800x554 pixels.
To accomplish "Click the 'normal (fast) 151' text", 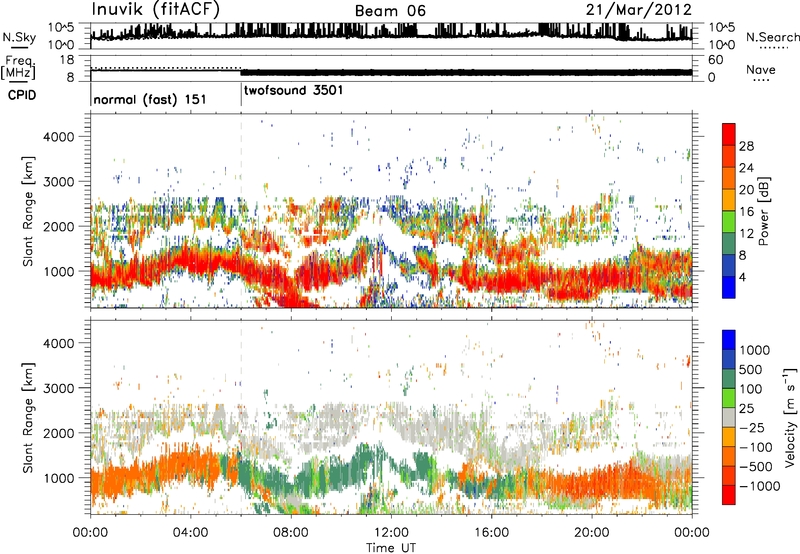I will (150, 99).
